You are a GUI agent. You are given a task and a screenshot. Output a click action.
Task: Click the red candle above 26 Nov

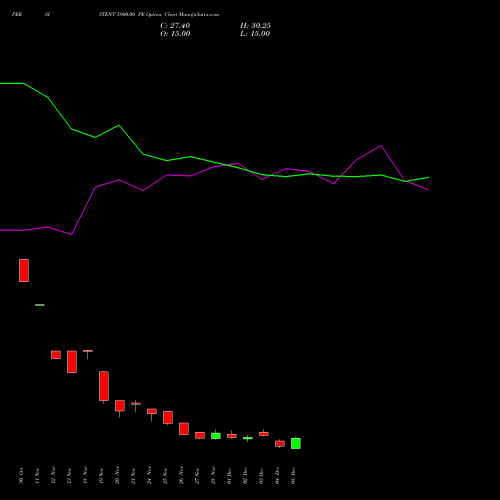tap(184, 429)
